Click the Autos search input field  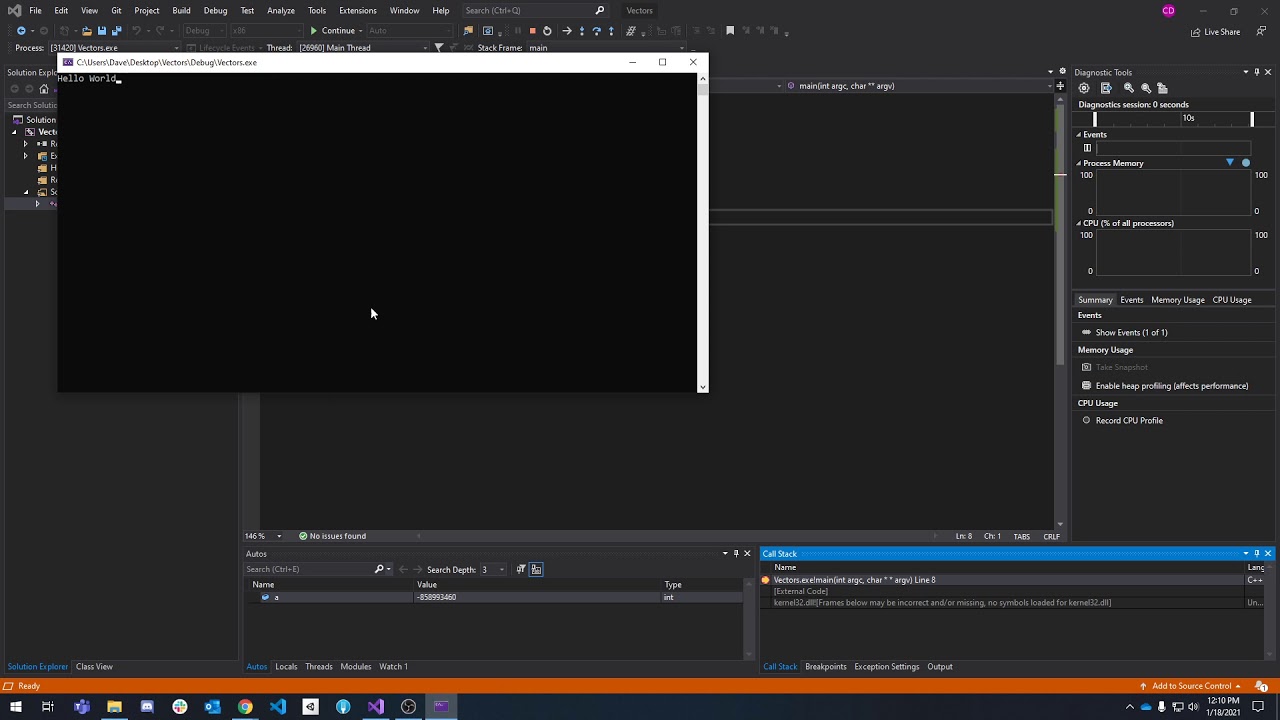pyautogui.click(x=308, y=570)
